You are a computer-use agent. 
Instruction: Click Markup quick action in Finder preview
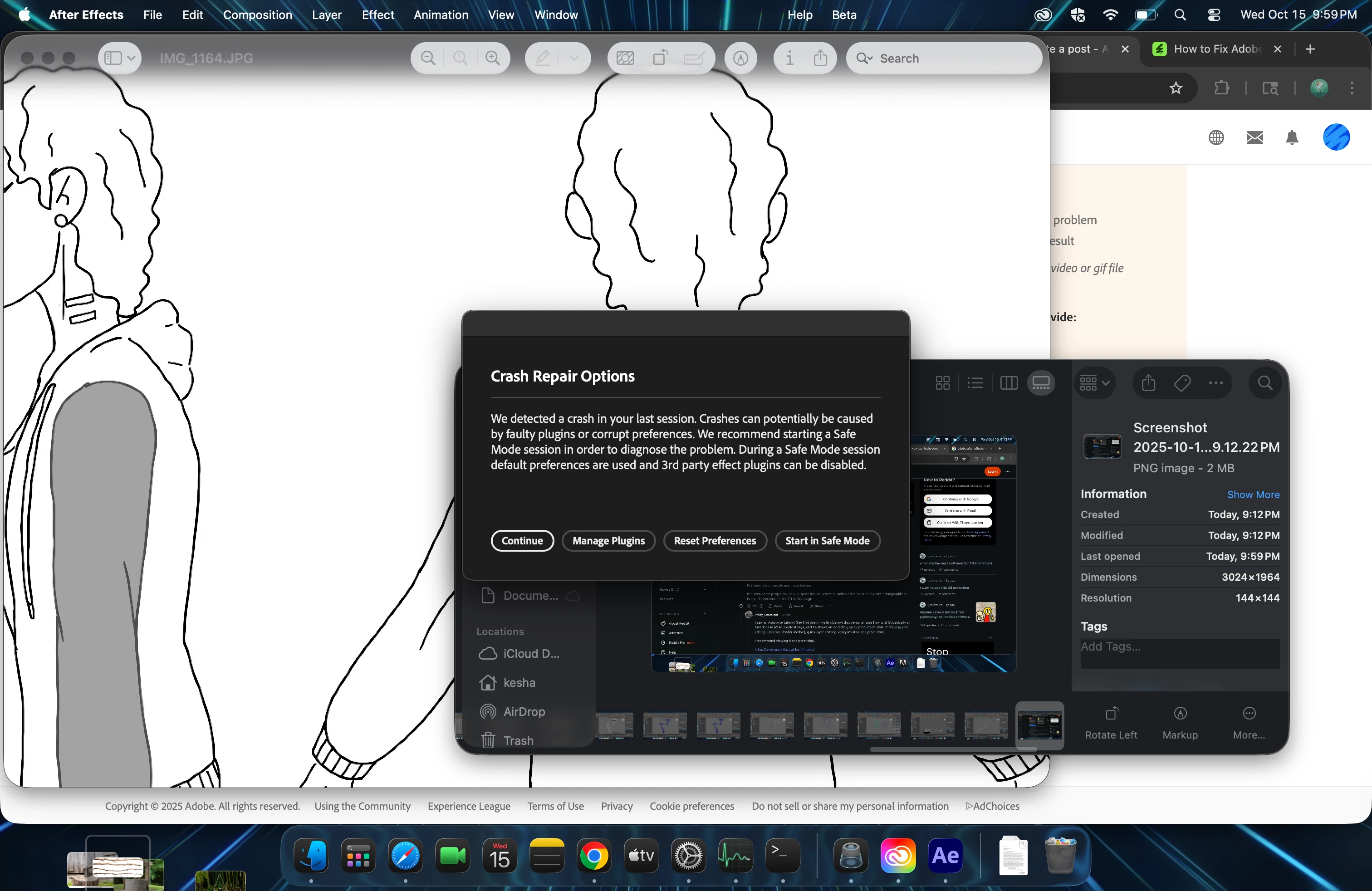click(1180, 722)
